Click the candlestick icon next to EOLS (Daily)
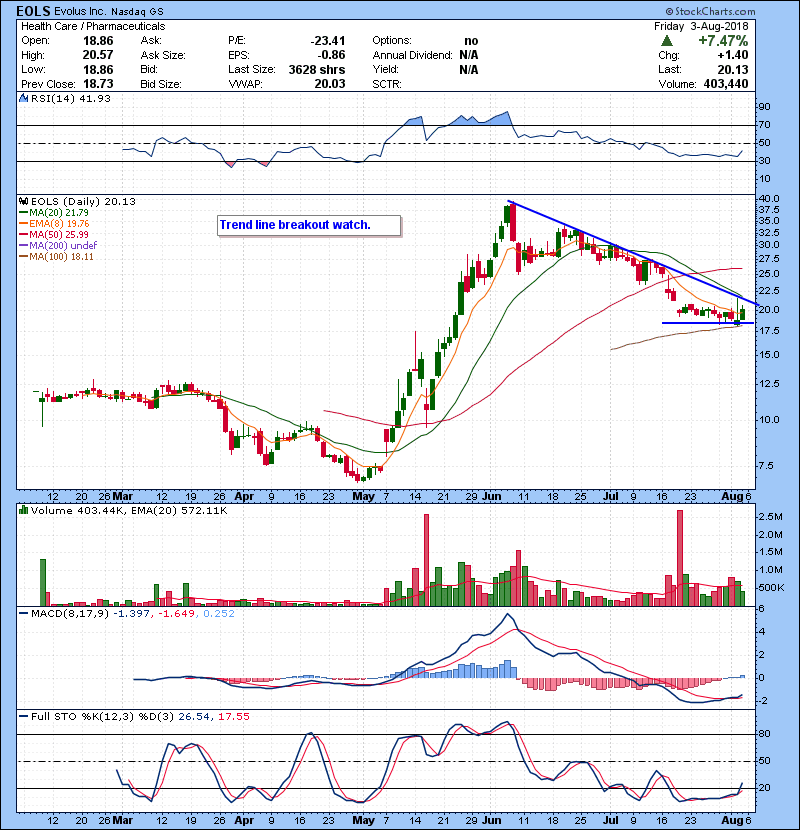The height and width of the screenshot is (830, 800). pos(23,201)
